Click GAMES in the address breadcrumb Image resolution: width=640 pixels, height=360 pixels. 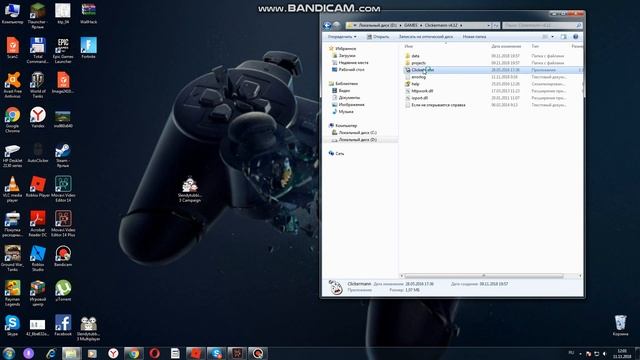[x=411, y=25]
